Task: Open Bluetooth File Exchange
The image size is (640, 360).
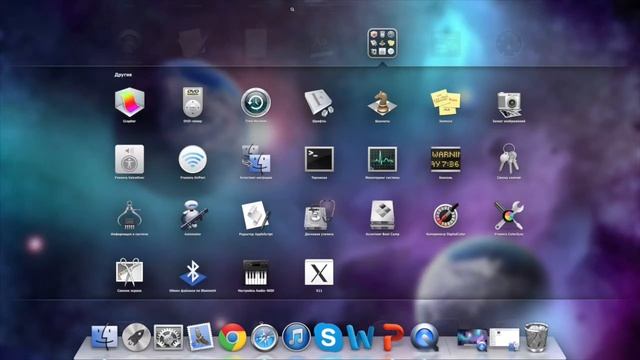Action: [x=193, y=273]
